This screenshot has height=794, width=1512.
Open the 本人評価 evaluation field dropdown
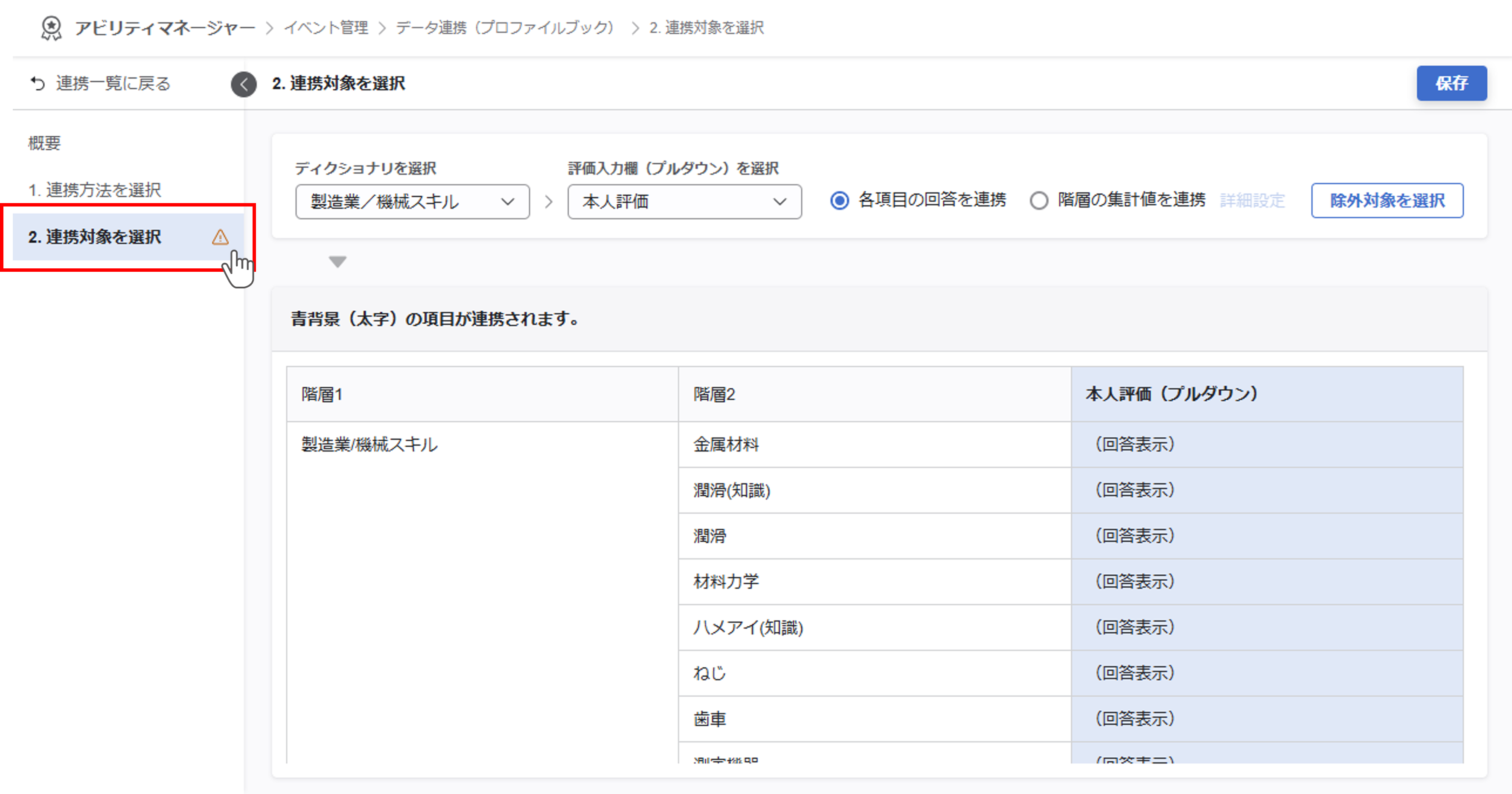point(684,202)
